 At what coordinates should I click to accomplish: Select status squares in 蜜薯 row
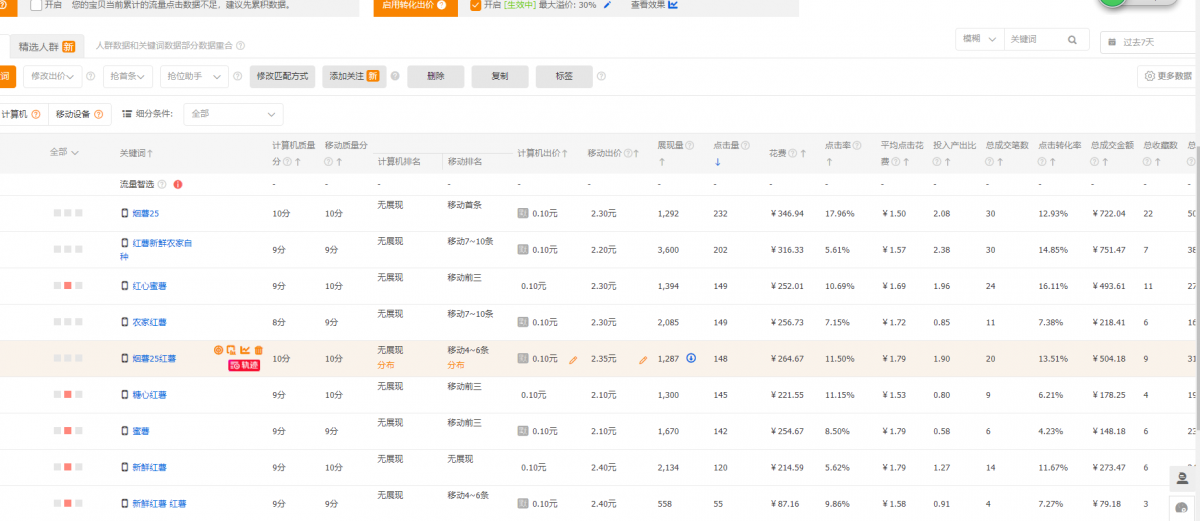[68, 431]
